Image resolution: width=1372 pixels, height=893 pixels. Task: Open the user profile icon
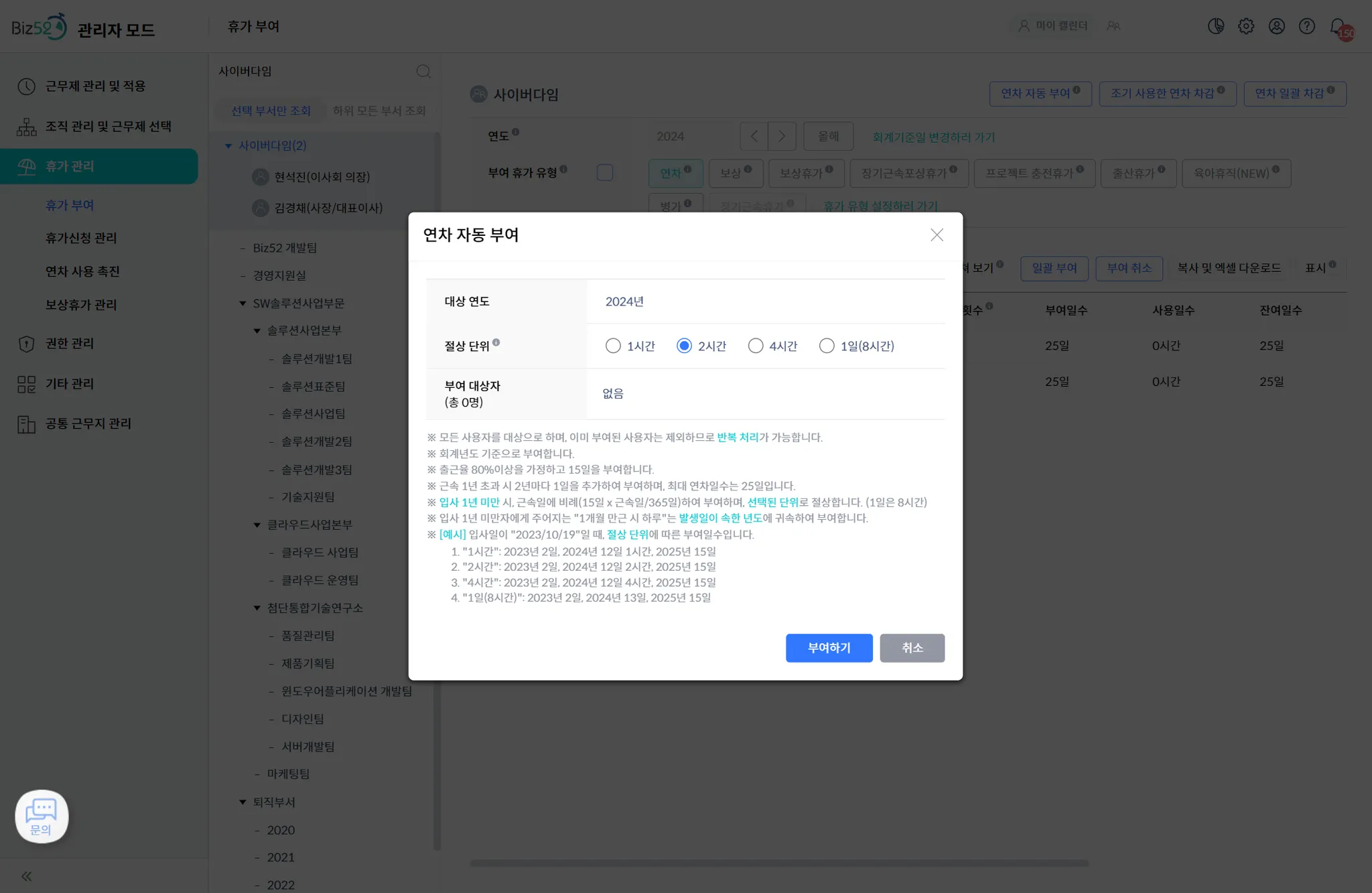click(1277, 26)
